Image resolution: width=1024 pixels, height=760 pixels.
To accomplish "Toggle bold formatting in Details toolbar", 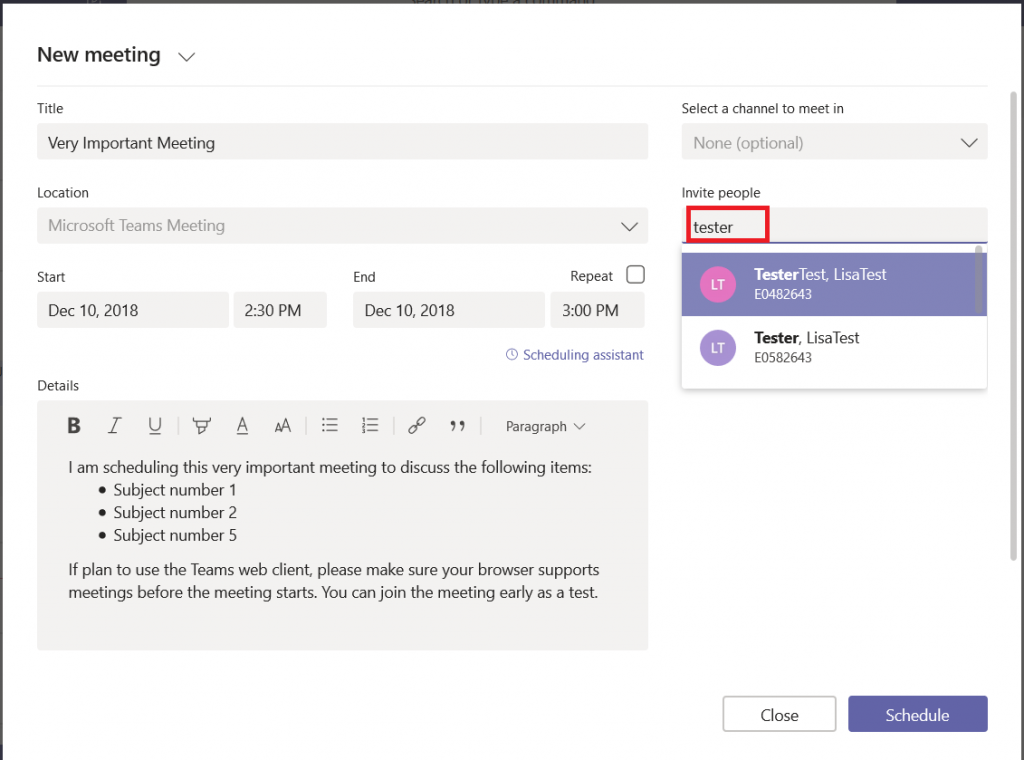I will coord(73,425).
